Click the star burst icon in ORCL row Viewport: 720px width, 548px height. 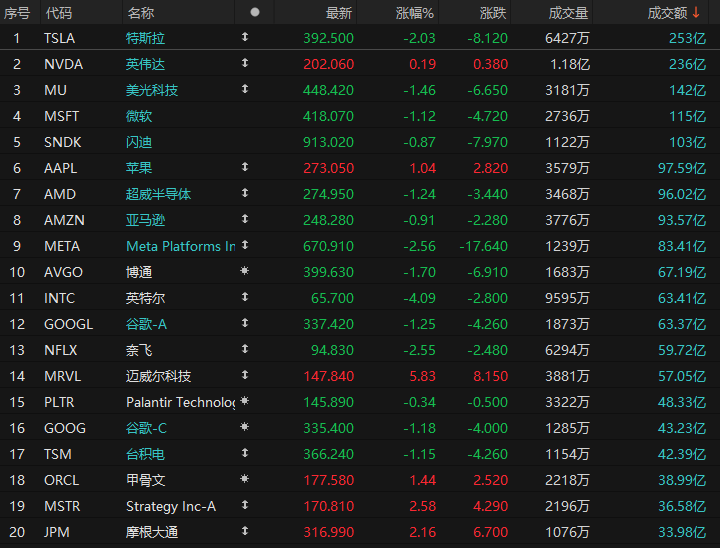click(245, 479)
